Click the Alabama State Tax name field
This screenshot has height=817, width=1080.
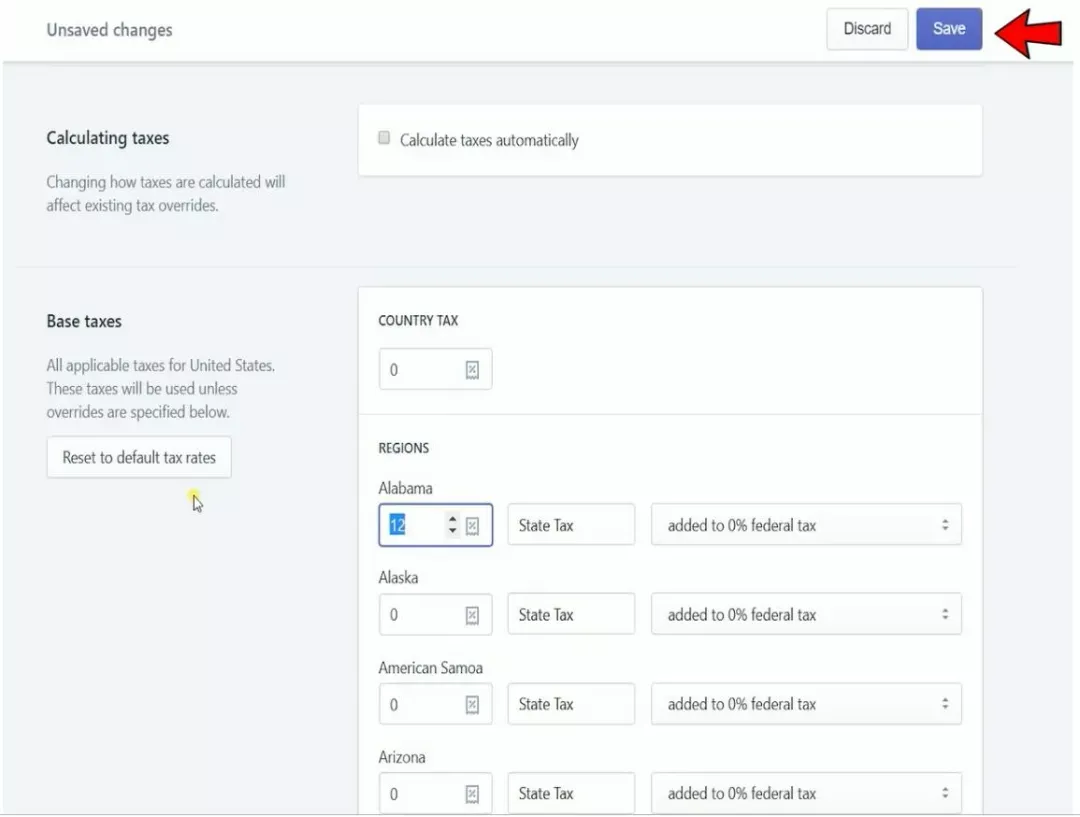point(571,525)
